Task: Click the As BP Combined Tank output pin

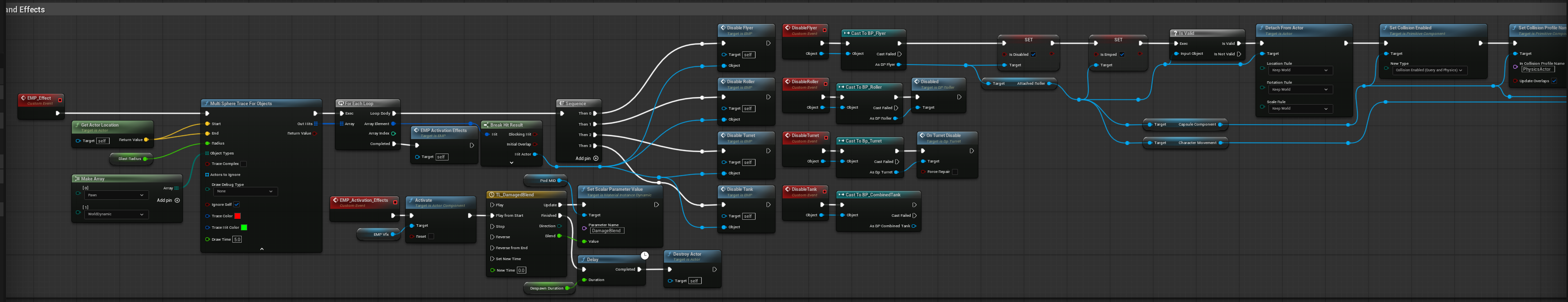Action: [x=914, y=226]
